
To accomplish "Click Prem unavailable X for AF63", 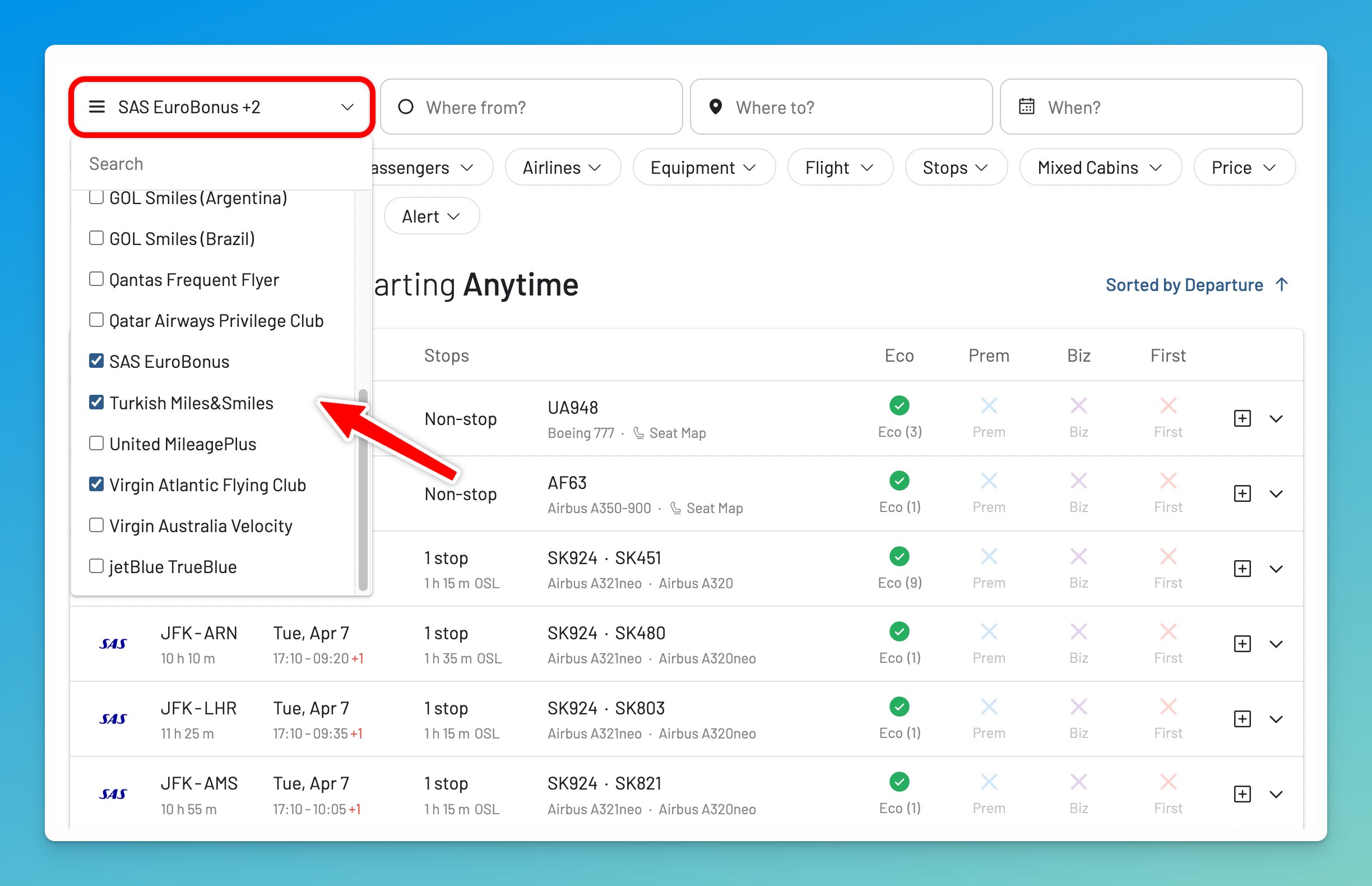I will [x=989, y=481].
